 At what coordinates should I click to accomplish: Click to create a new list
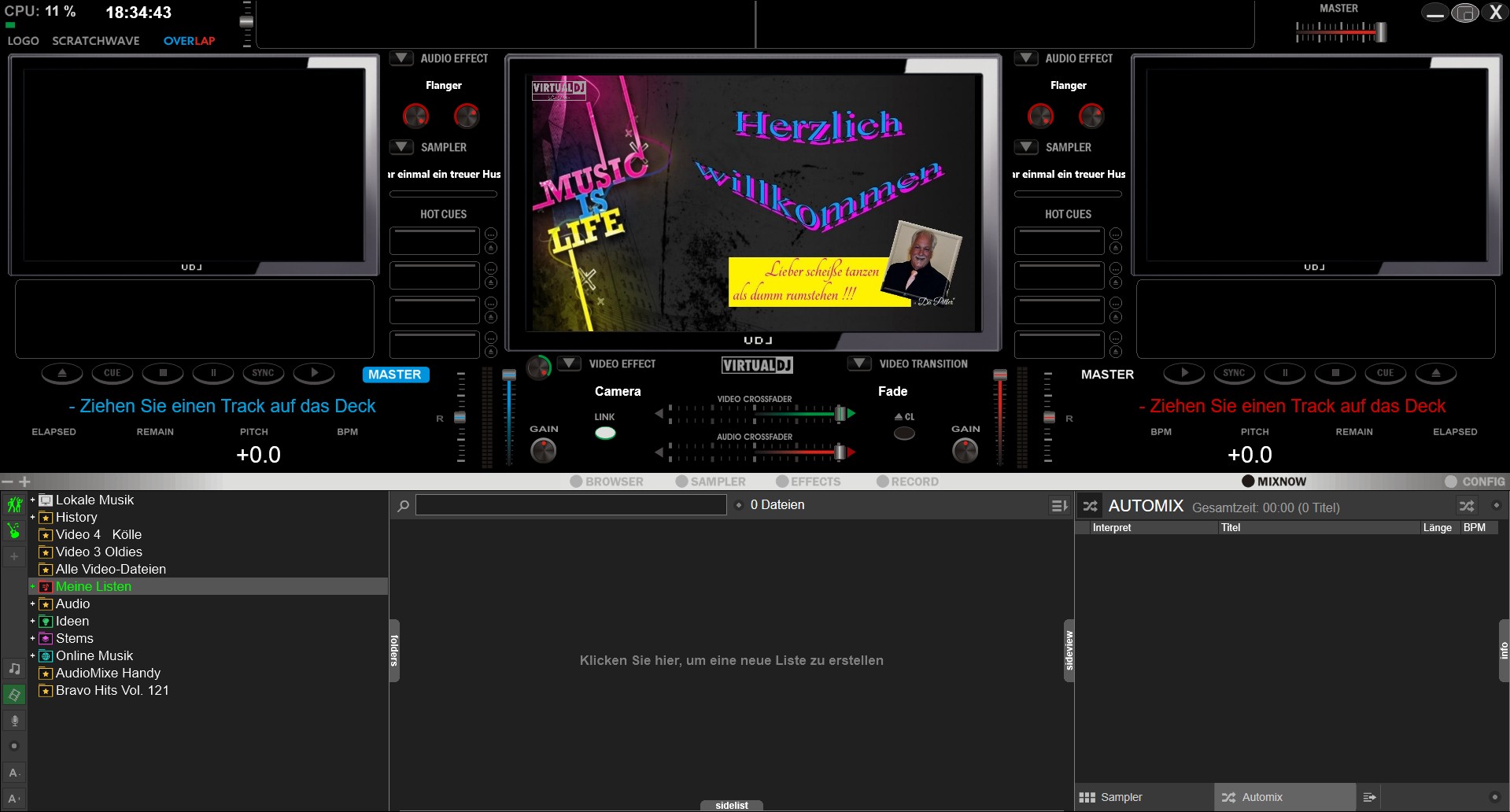tap(732, 660)
